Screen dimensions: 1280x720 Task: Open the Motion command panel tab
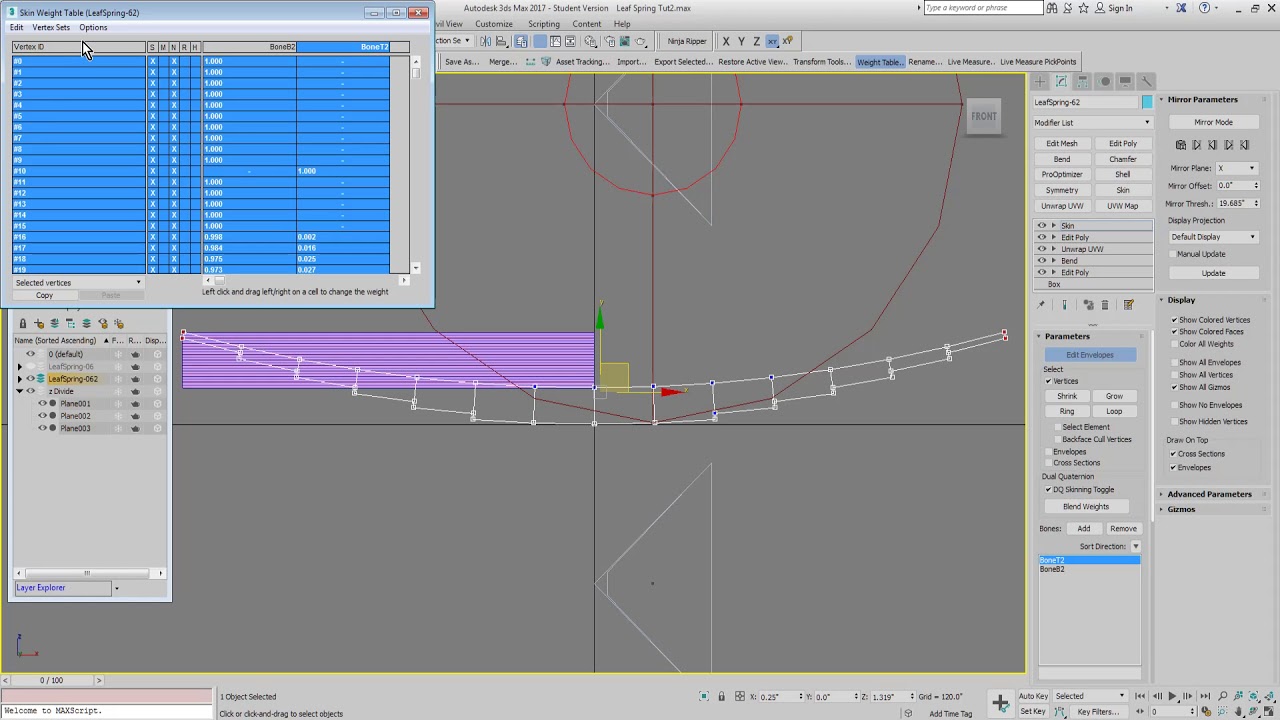(x=1104, y=81)
